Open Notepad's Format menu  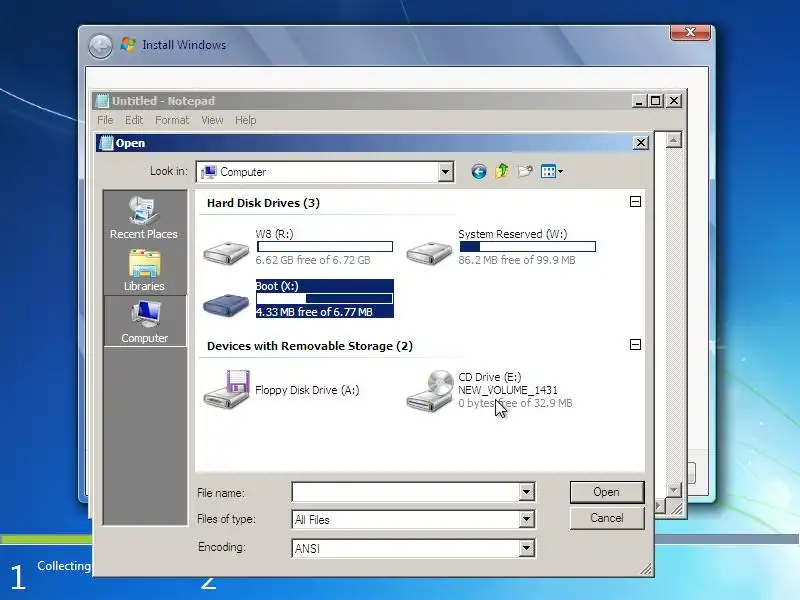(172, 120)
